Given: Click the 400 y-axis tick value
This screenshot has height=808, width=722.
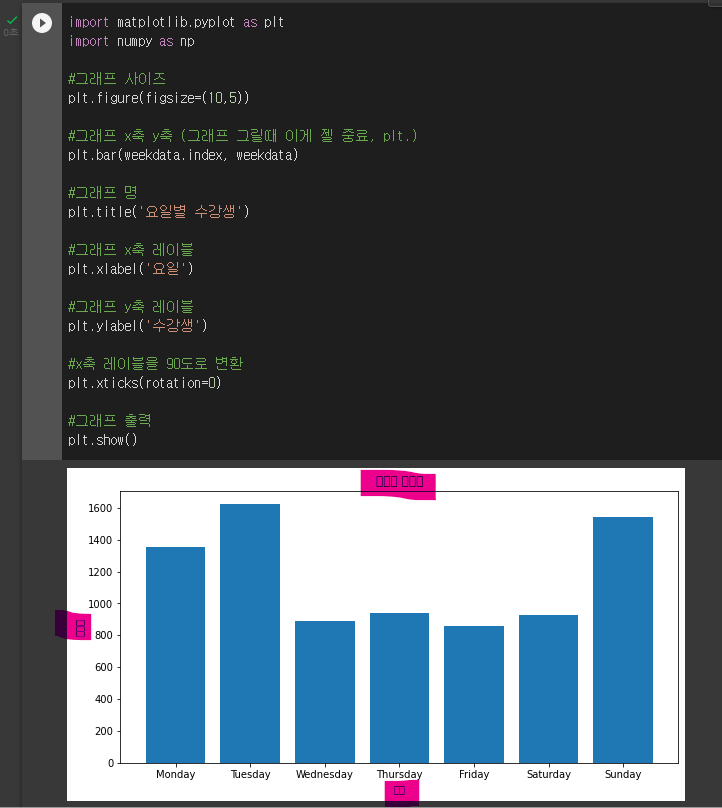Looking at the screenshot, I should pos(104,699).
